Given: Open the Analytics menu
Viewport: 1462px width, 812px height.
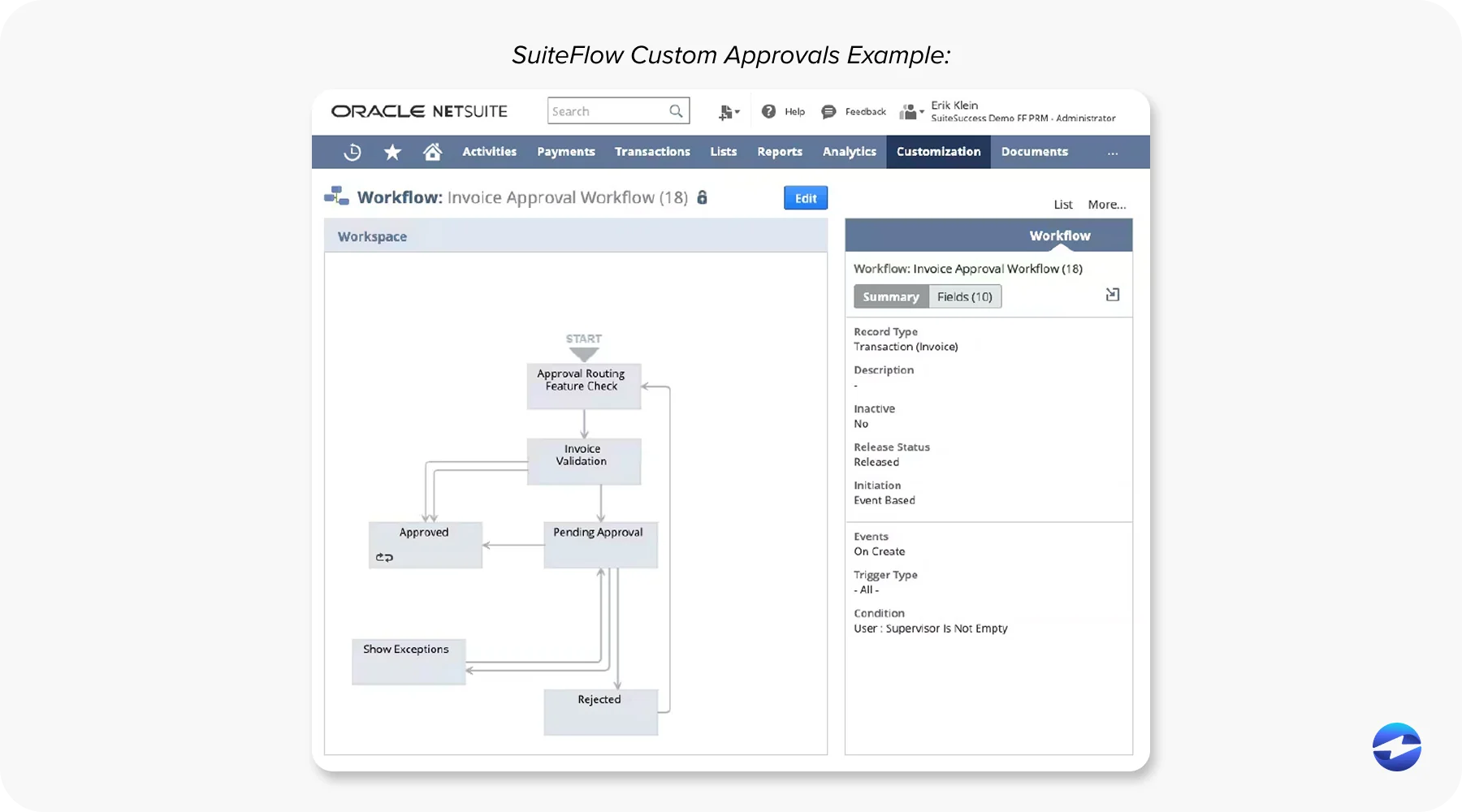Looking at the screenshot, I should pyautogui.click(x=850, y=152).
